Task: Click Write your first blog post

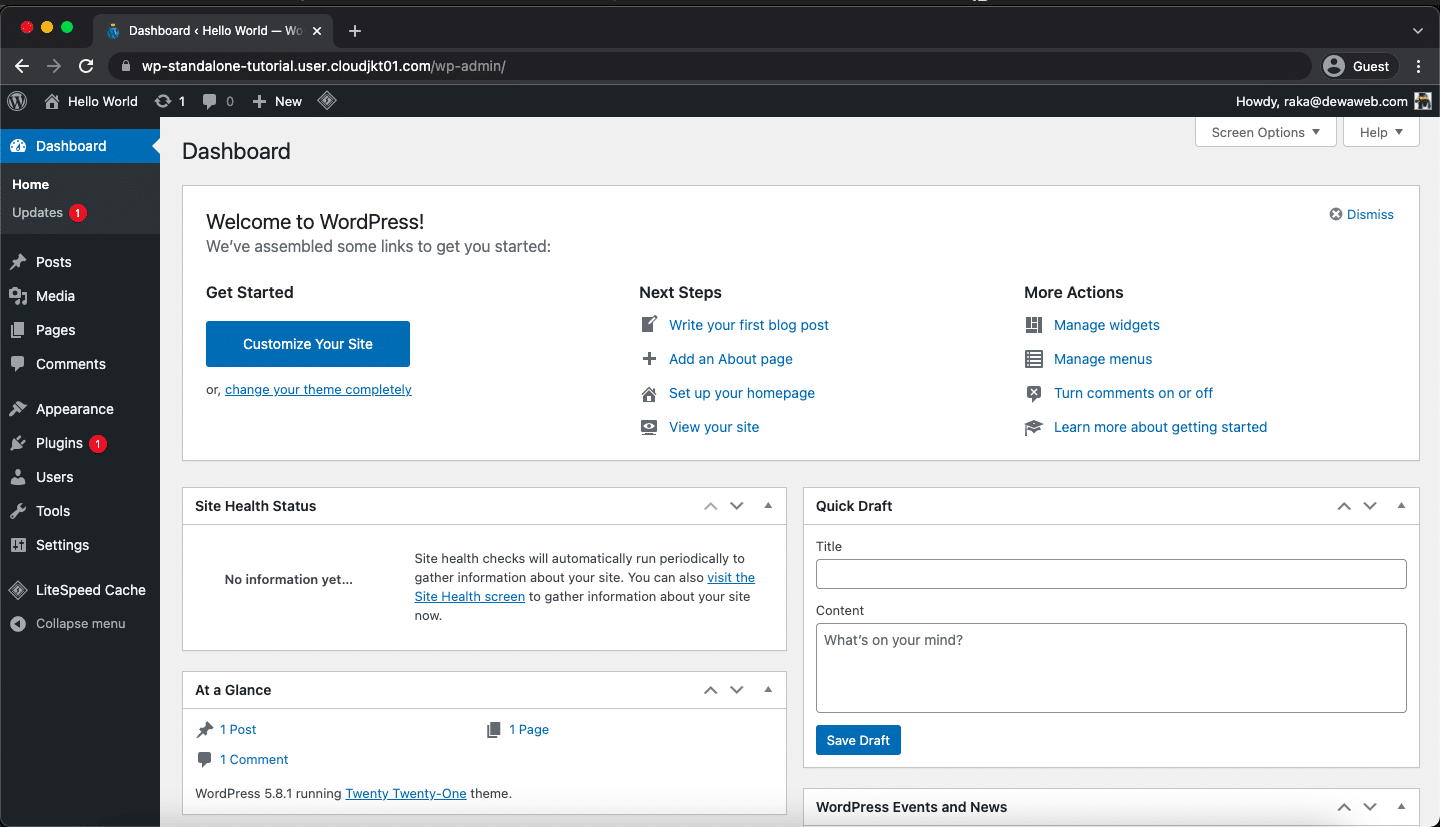Action: point(749,325)
